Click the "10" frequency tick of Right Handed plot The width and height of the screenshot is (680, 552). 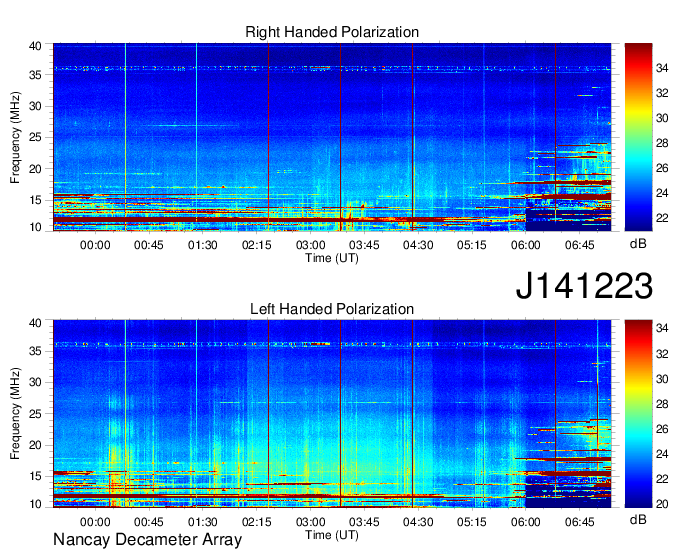pos(35,227)
